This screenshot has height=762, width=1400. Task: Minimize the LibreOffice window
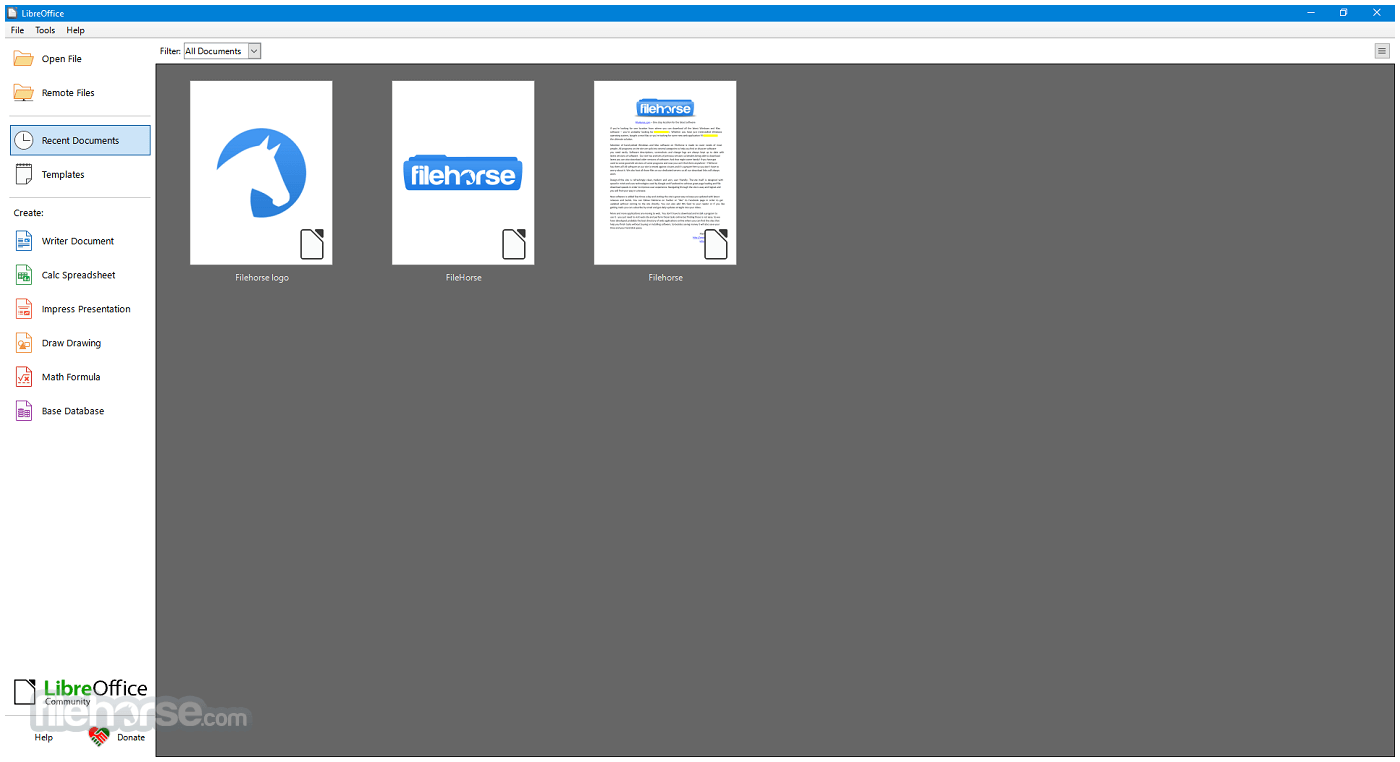[x=1311, y=13]
